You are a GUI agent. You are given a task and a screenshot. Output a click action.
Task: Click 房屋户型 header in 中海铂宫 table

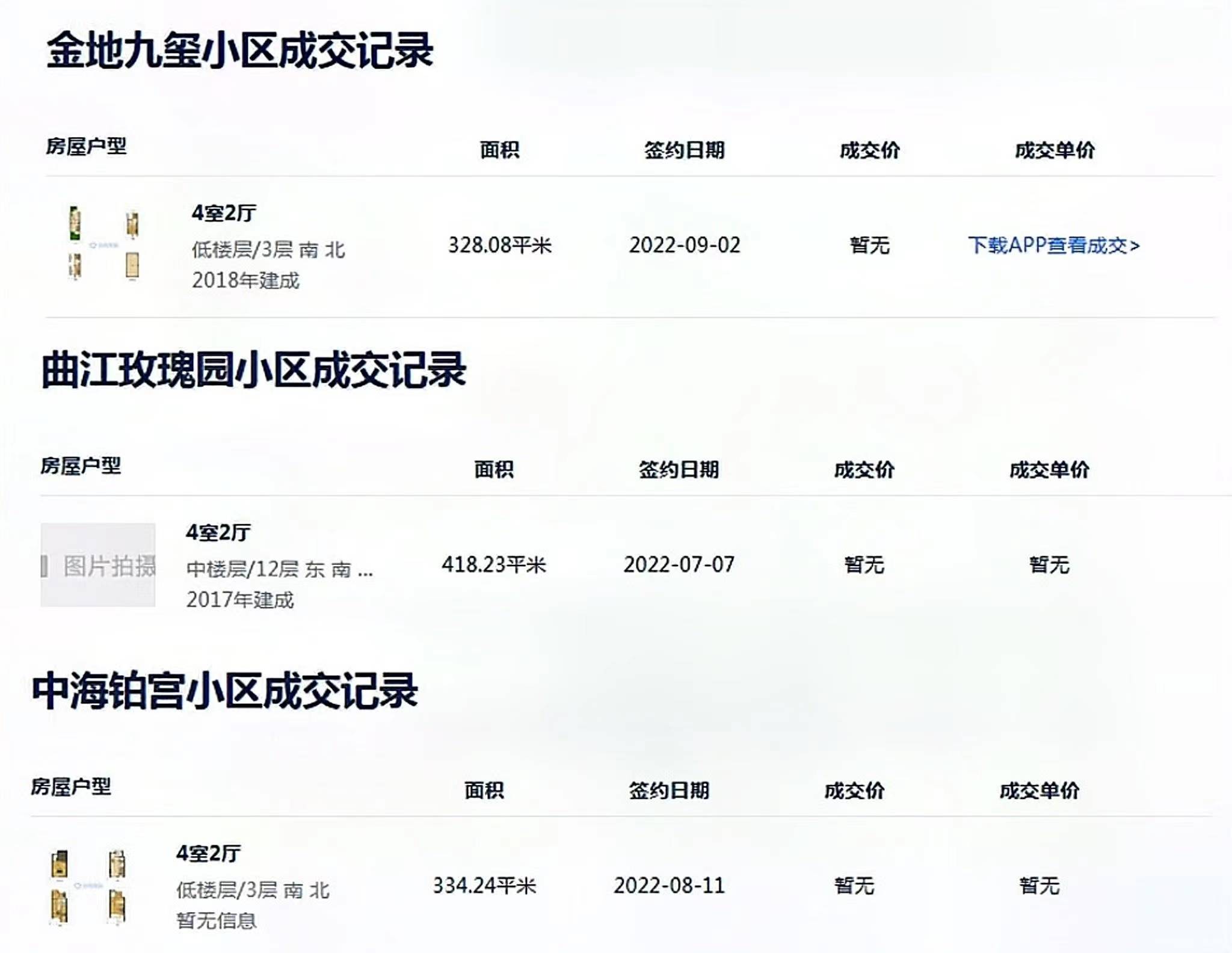click(71, 786)
